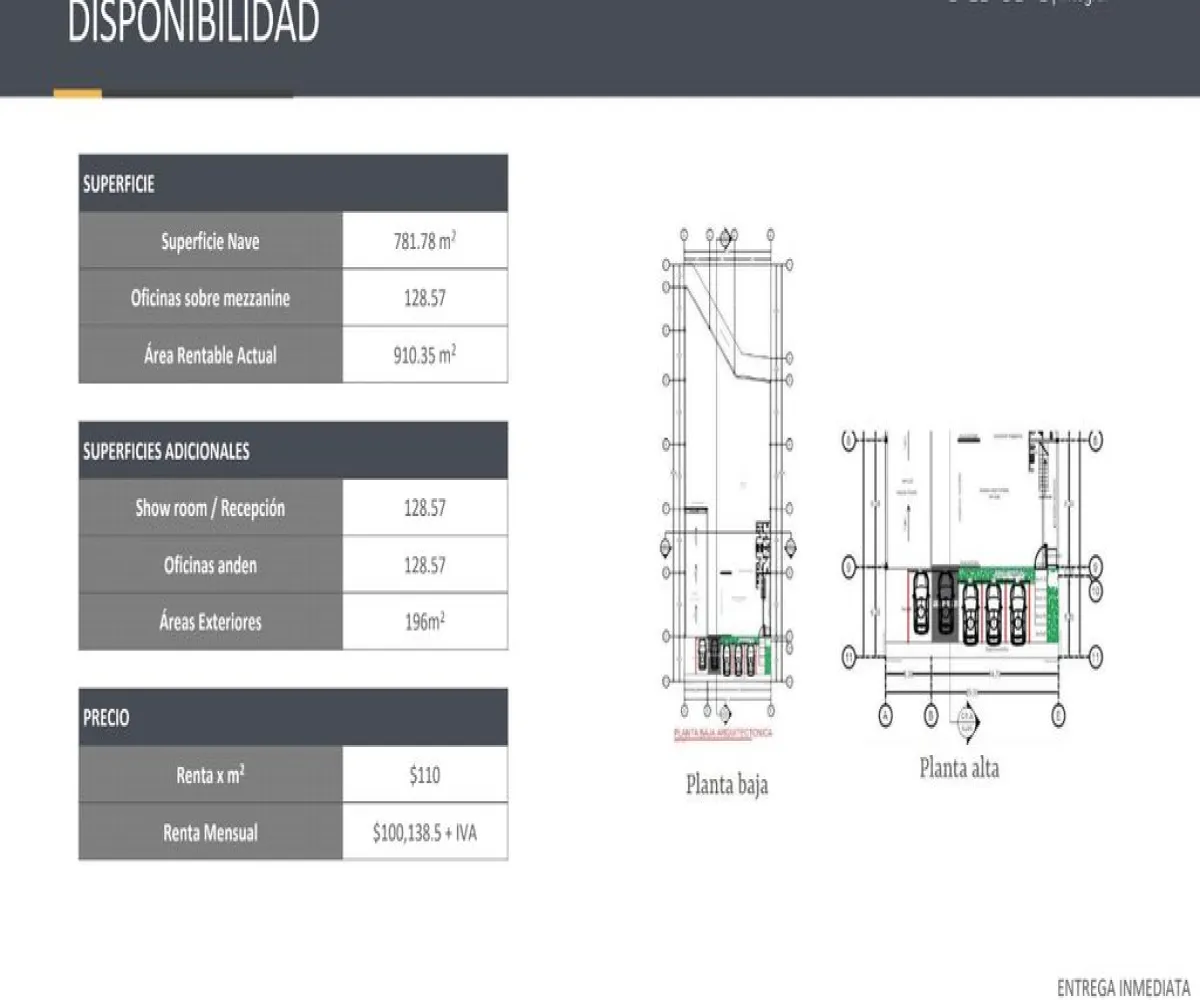
Task: Click the ENTREGA INMEDIATA footer text
Action: tap(1122, 987)
